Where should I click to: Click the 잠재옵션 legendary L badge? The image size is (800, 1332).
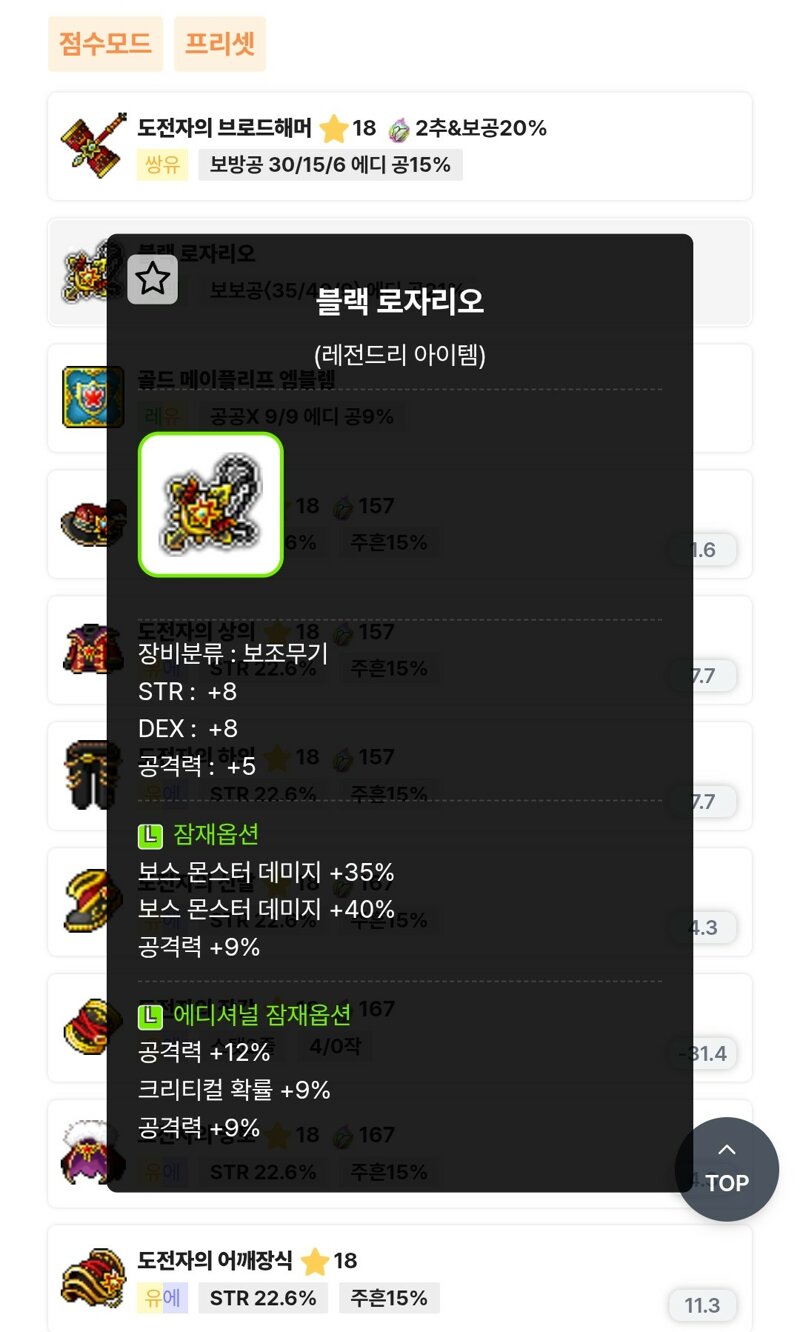(149, 834)
